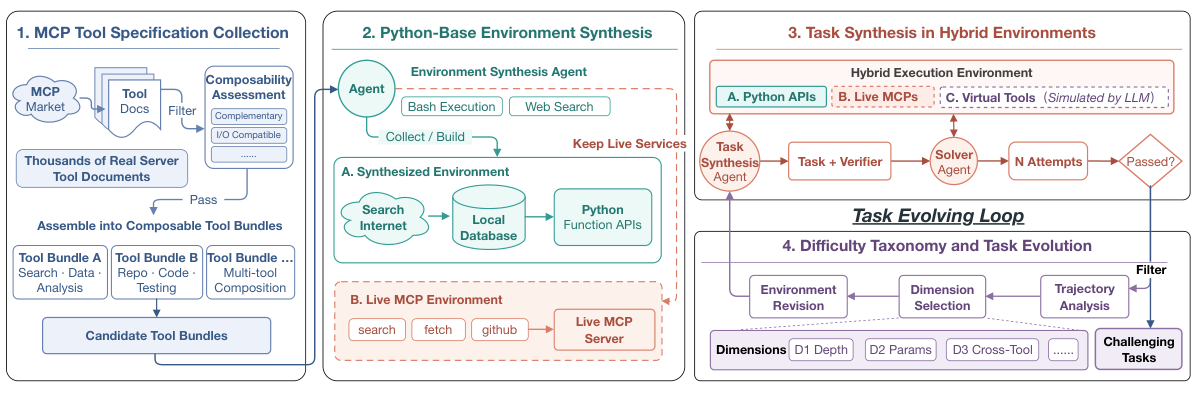This screenshot has width=1196, height=394.
Task: Select the A. Python APIs box
Action: [770, 97]
